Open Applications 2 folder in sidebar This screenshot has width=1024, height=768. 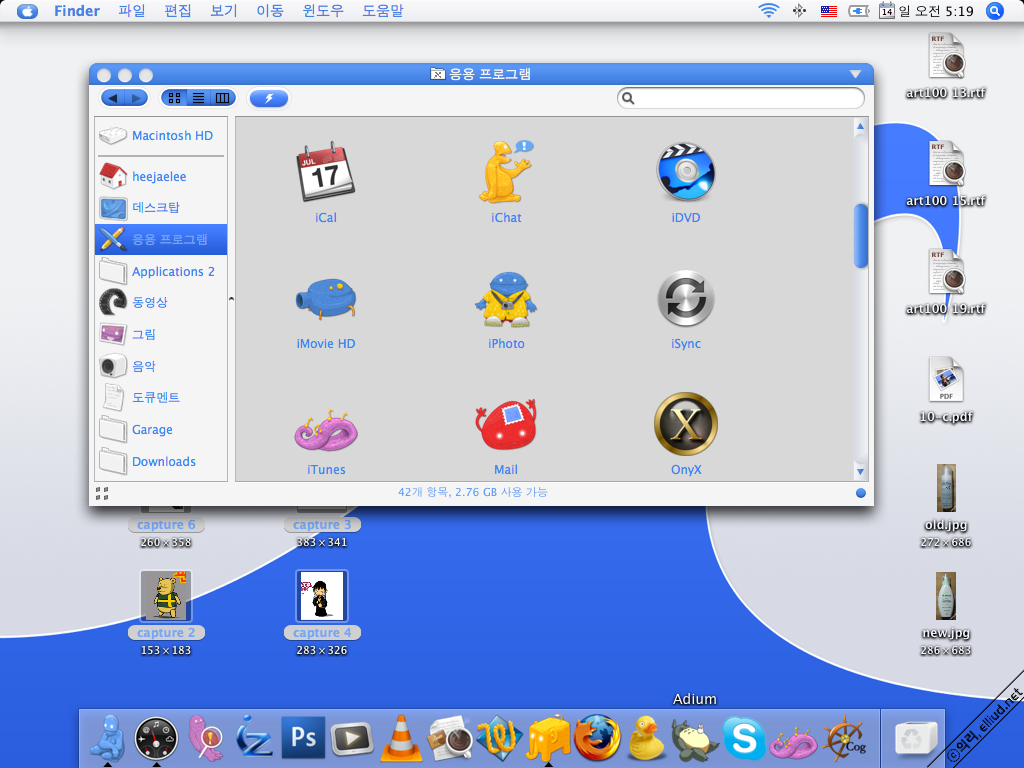click(x=161, y=271)
